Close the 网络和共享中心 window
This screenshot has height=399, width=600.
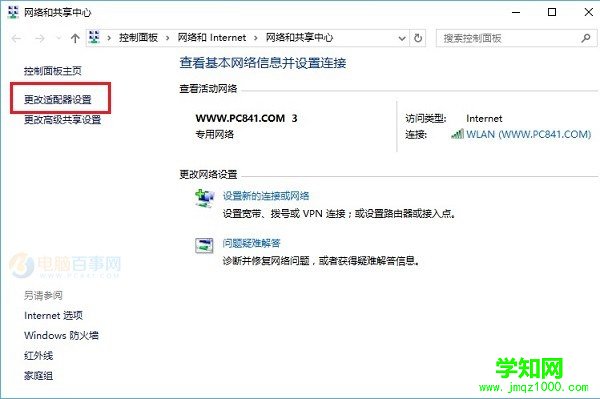coord(589,12)
